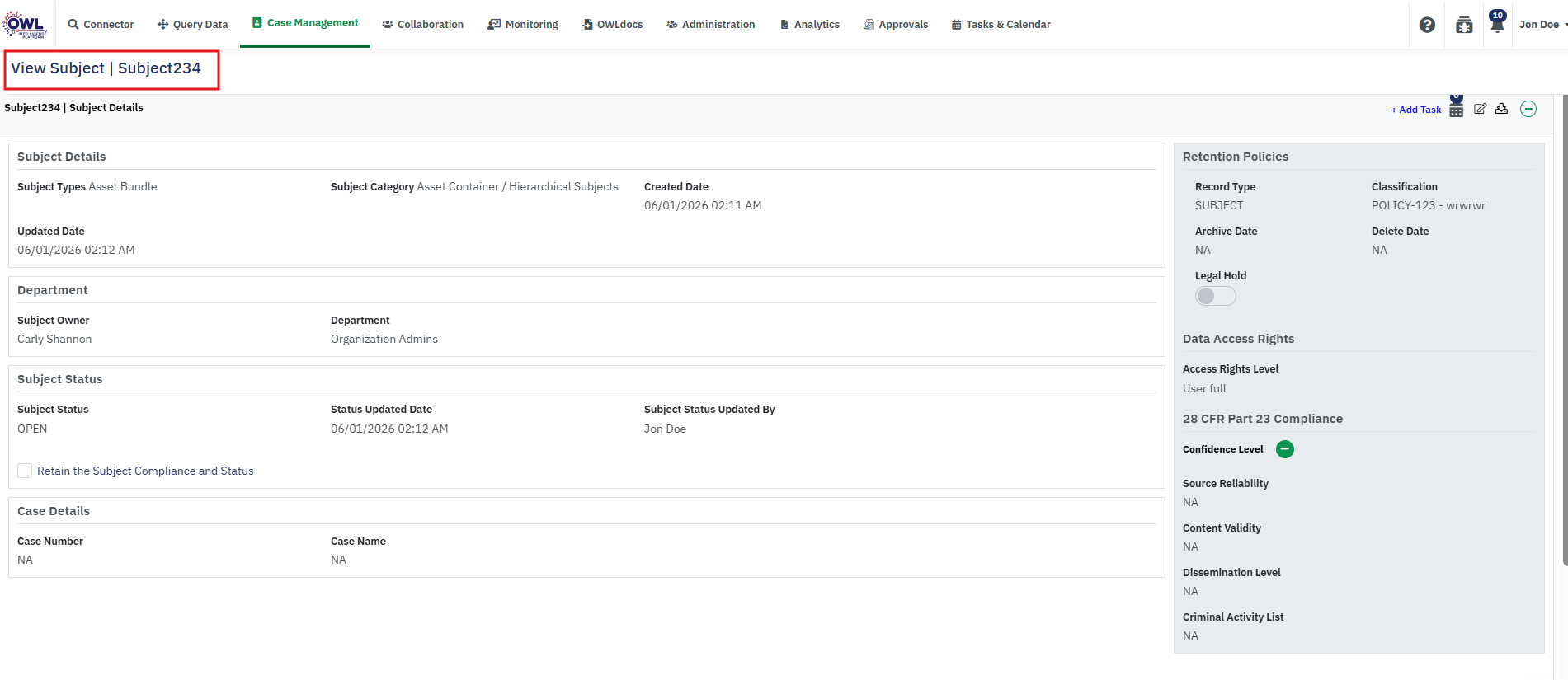The image size is (1568, 680).
Task: Click Created Date value 06/01/2026 02:11 AM
Action: coord(703,205)
